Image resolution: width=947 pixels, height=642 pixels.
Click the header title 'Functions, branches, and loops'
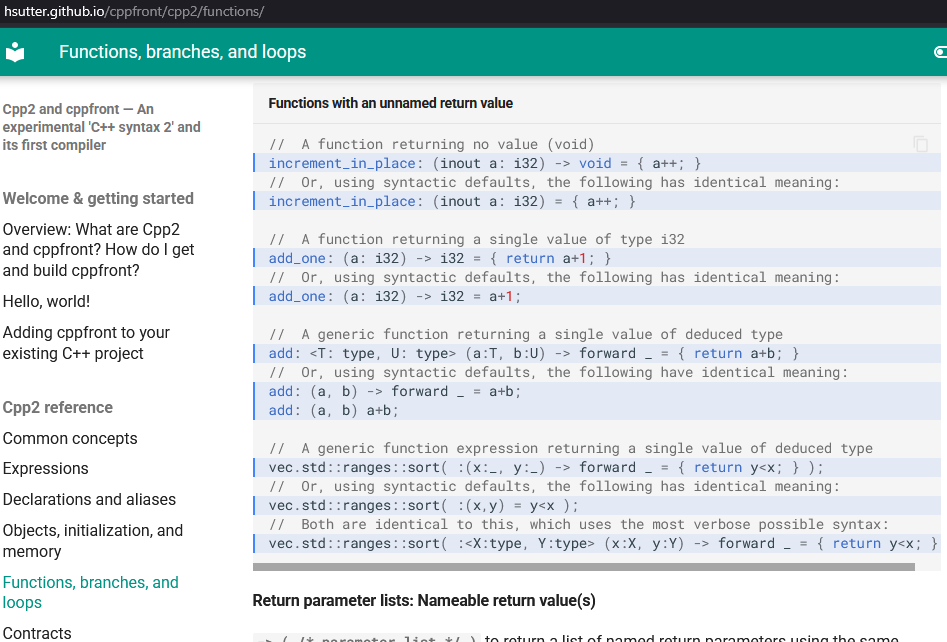tap(182, 52)
